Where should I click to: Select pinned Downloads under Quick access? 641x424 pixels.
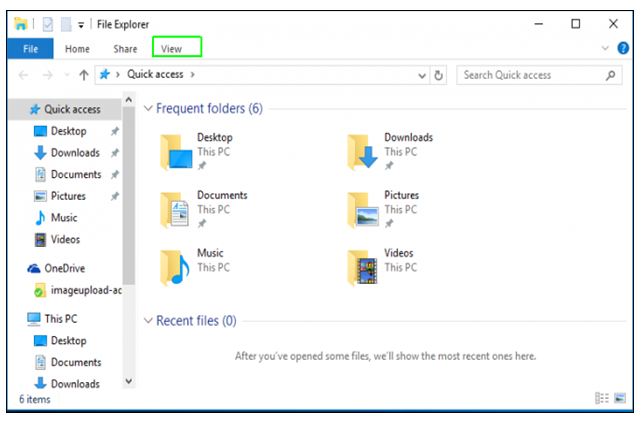(x=75, y=153)
